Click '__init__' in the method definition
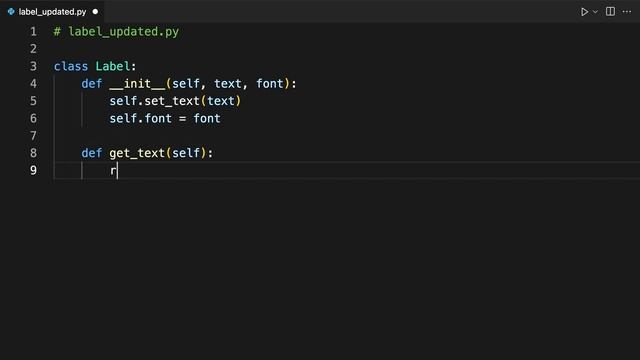 (x=137, y=84)
